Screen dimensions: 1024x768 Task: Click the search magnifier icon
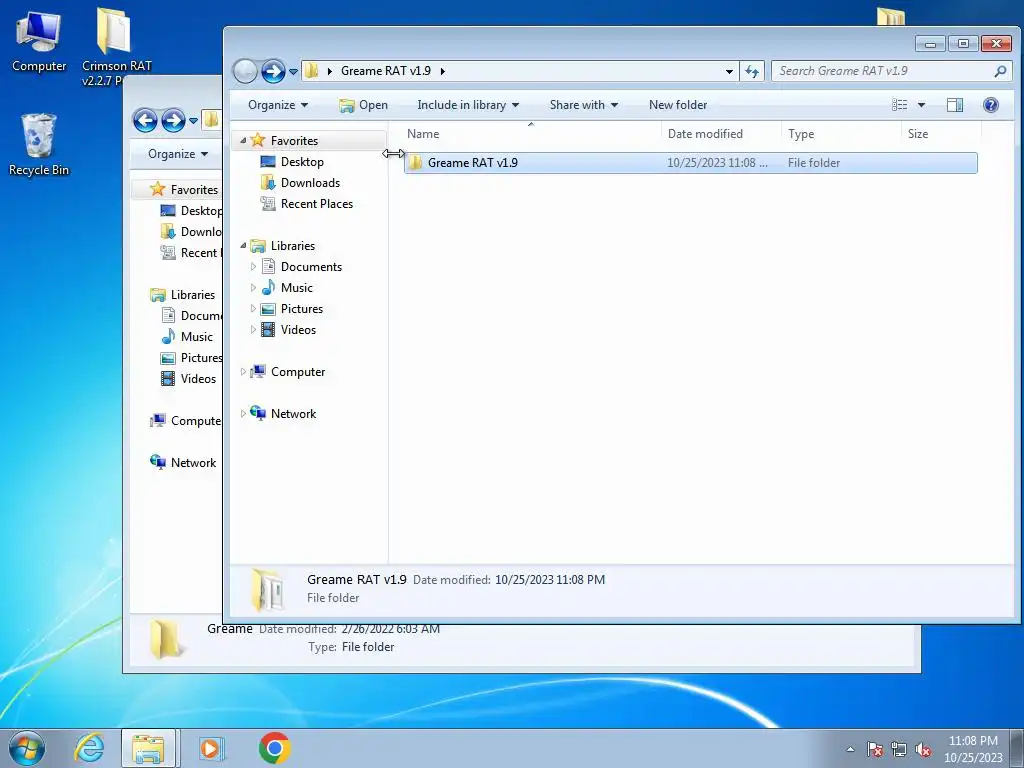coord(1000,71)
